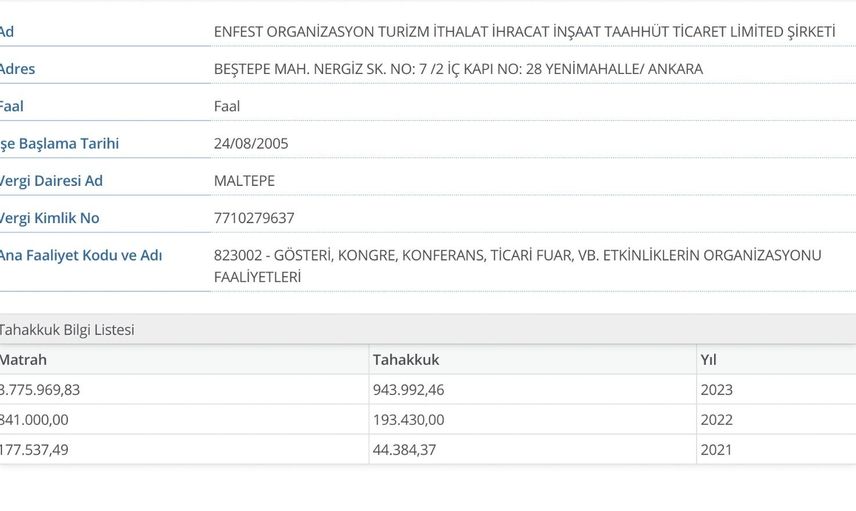Select the tax ID 7710279637
Screen dimensions: 856x511
tap(254, 218)
